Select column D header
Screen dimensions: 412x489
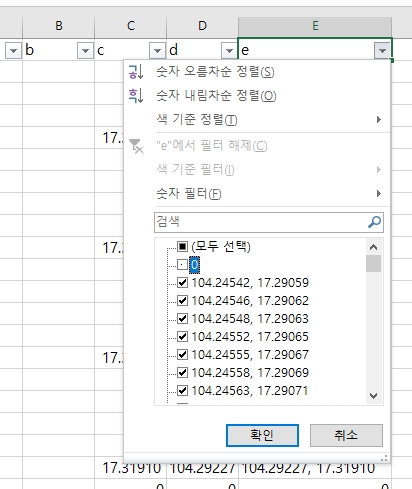202,26
